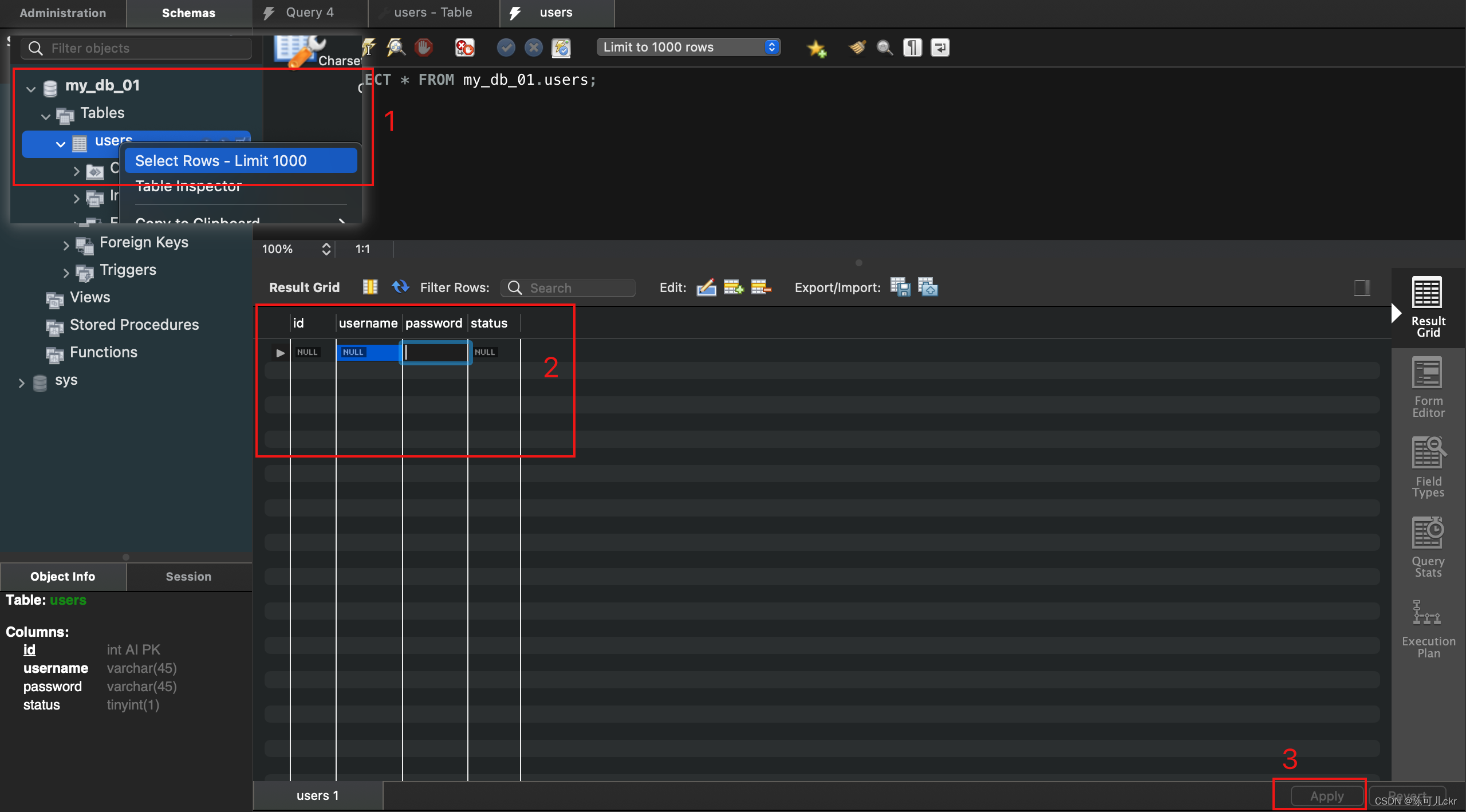Expand the sys schema
The height and width of the screenshot is (812, 1466).
point(22,382)
